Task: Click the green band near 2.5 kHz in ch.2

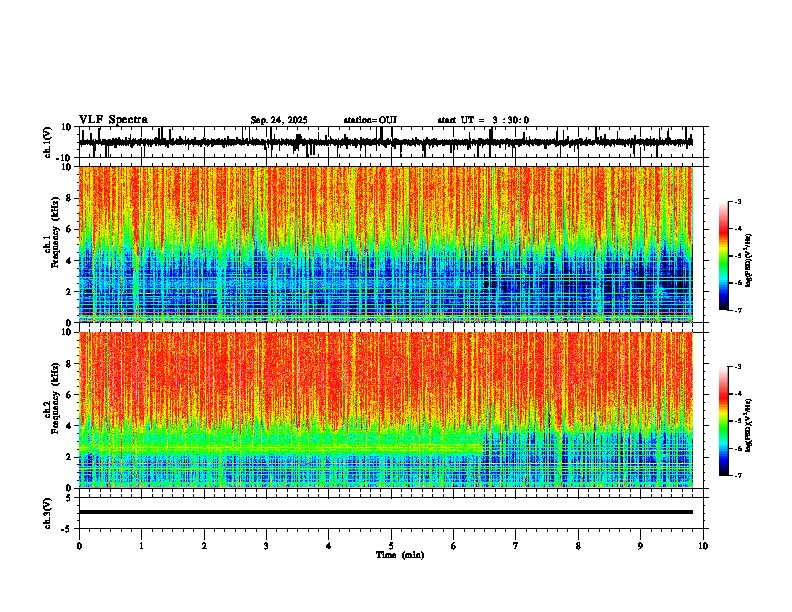Action: tap(280, 447)
